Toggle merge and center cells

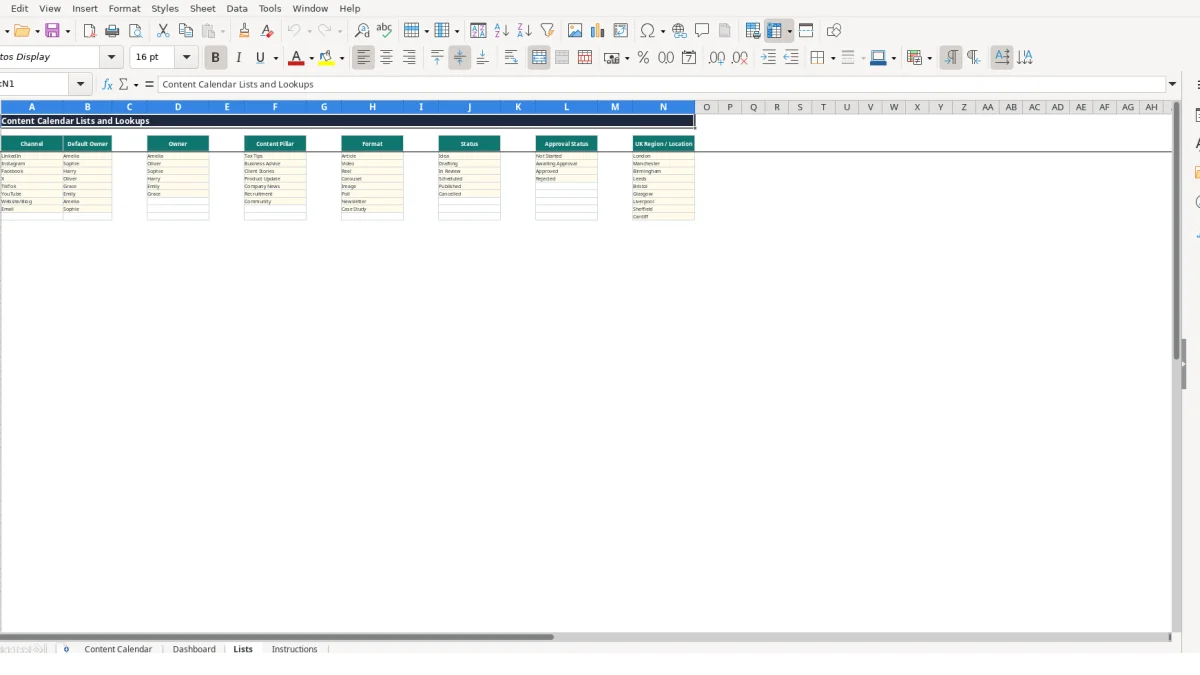[x=539, y=58]
